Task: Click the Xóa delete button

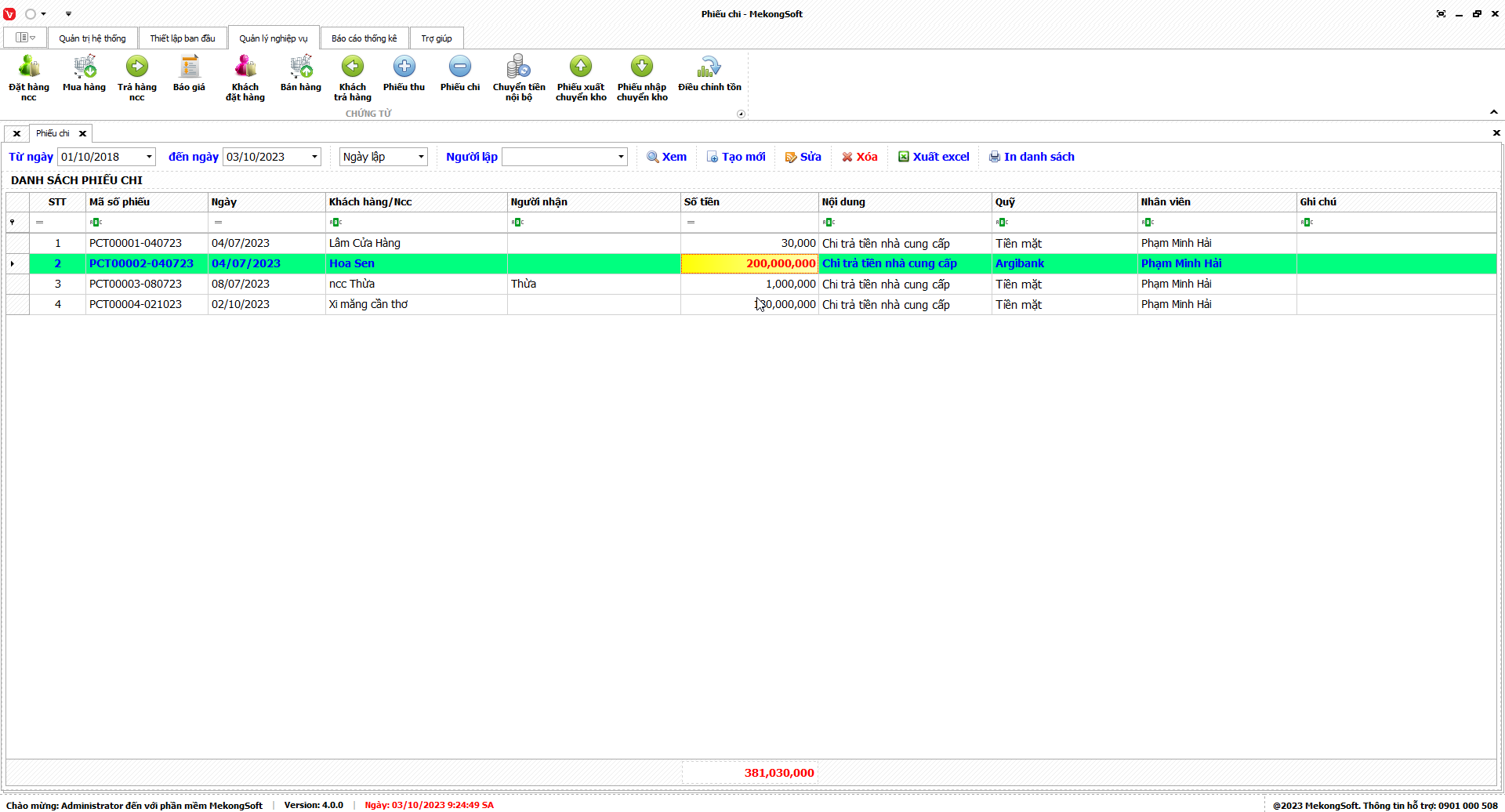Action: [859, 157]
